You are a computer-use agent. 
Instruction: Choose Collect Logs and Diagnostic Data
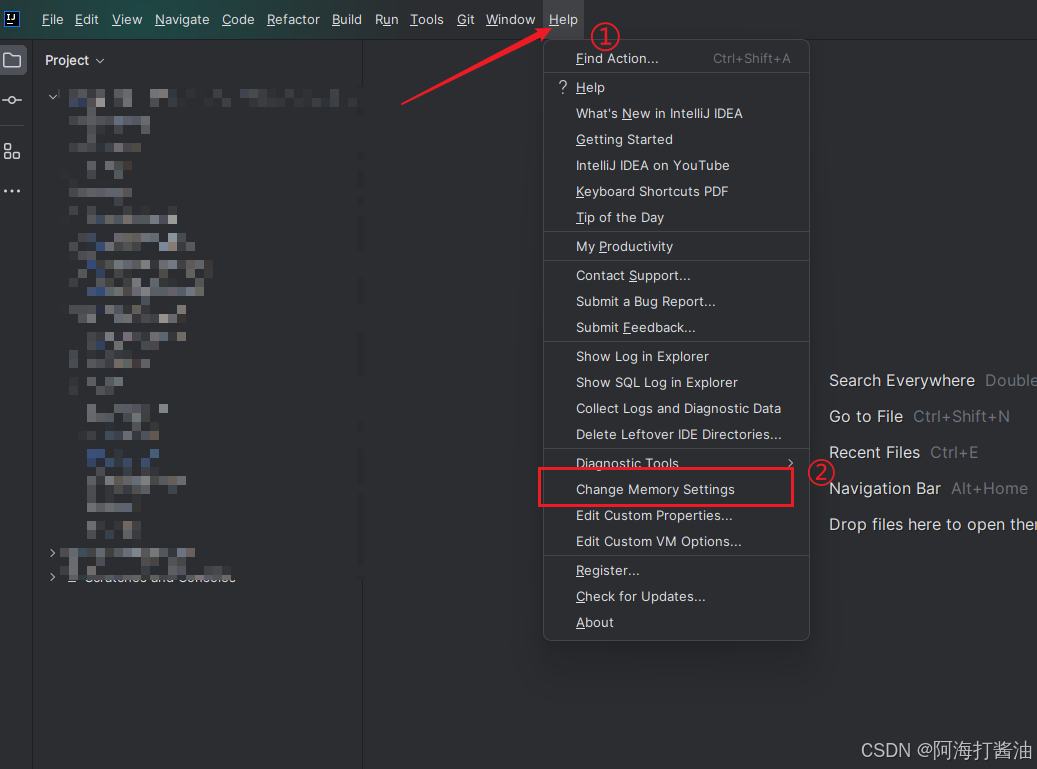pyautogui.click(x=676, y=409)
